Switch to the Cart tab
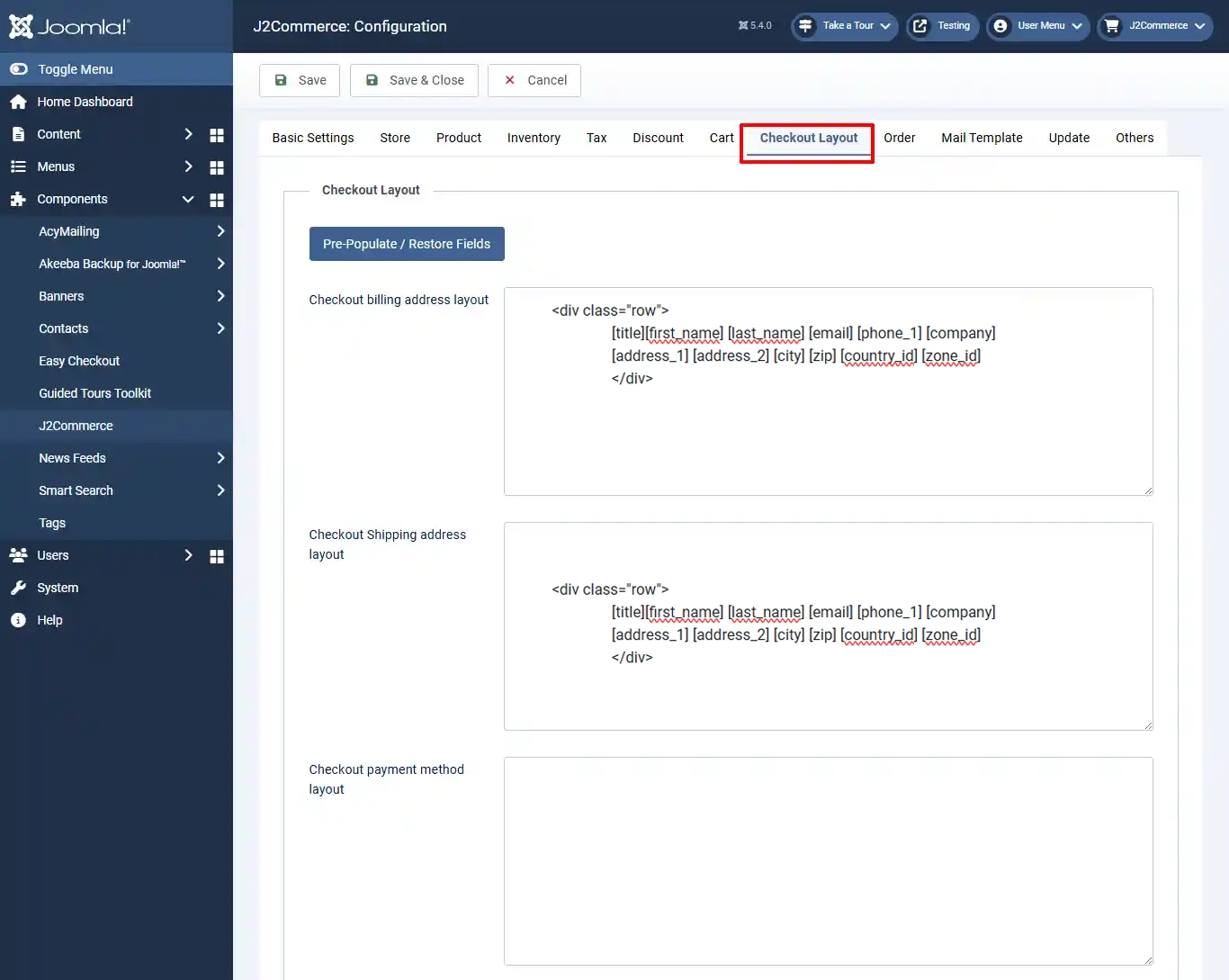This screenshot has height=980, width=1229. 722,138
